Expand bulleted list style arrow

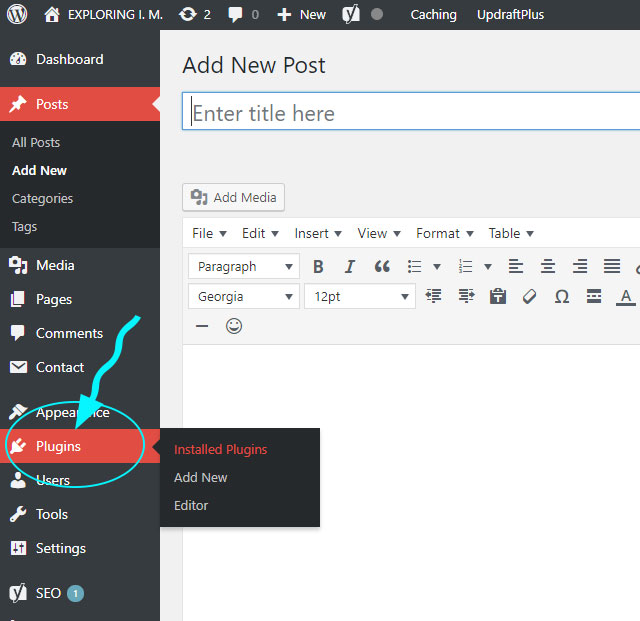click(x=437, y=267)
